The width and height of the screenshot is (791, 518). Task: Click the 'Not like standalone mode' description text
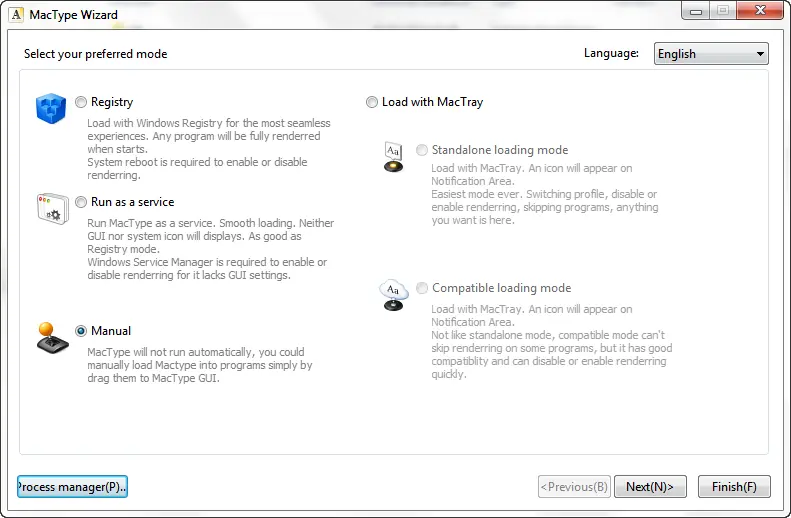click(551, 355)
